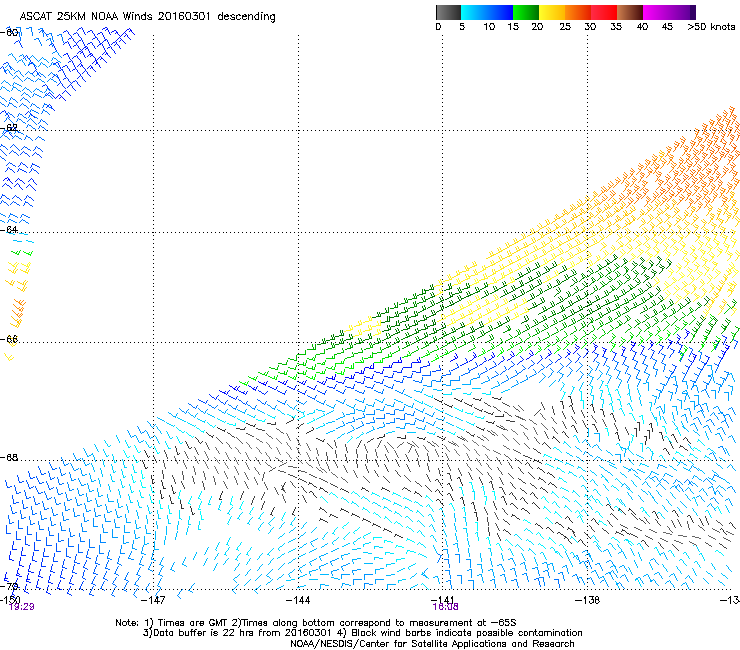
Task: Click the latitude label -66
Action: (x=9, y=339)
